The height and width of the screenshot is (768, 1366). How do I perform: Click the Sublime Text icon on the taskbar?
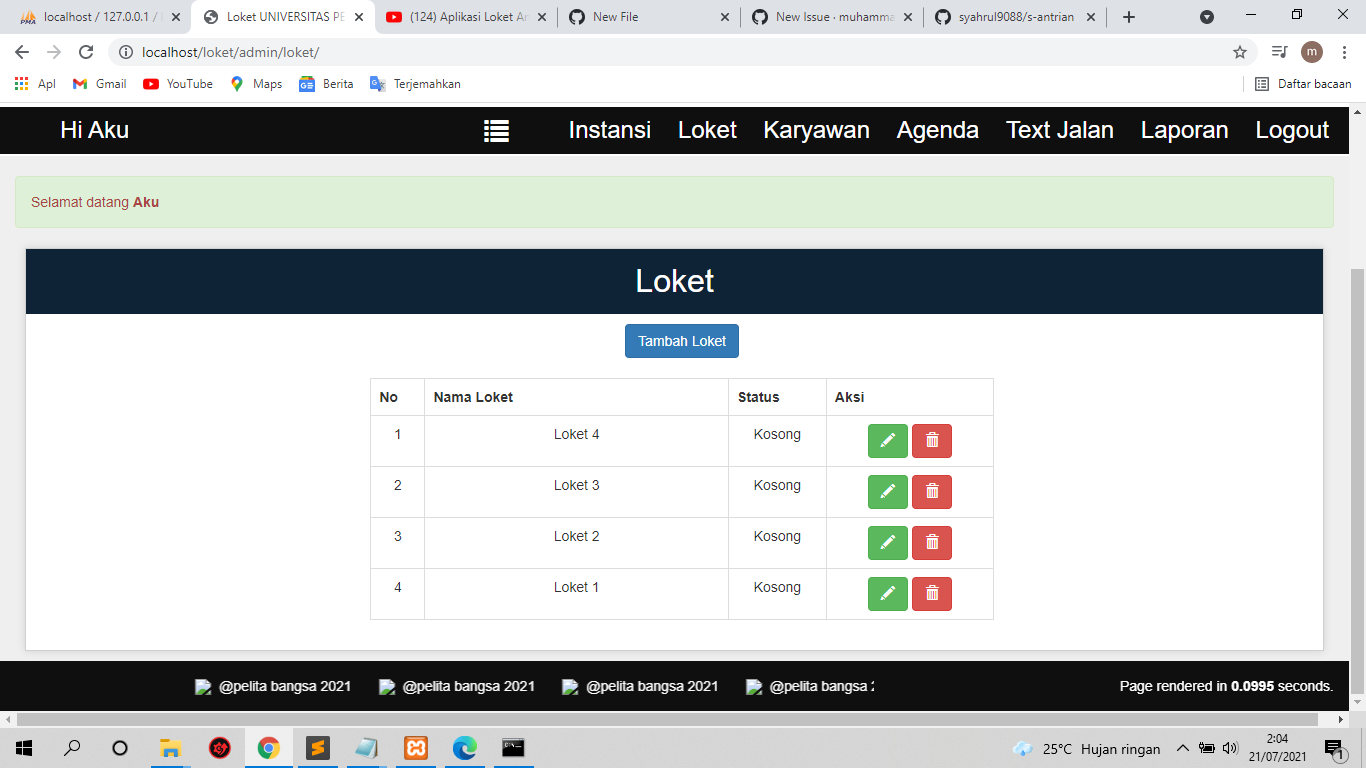(318, 748)
